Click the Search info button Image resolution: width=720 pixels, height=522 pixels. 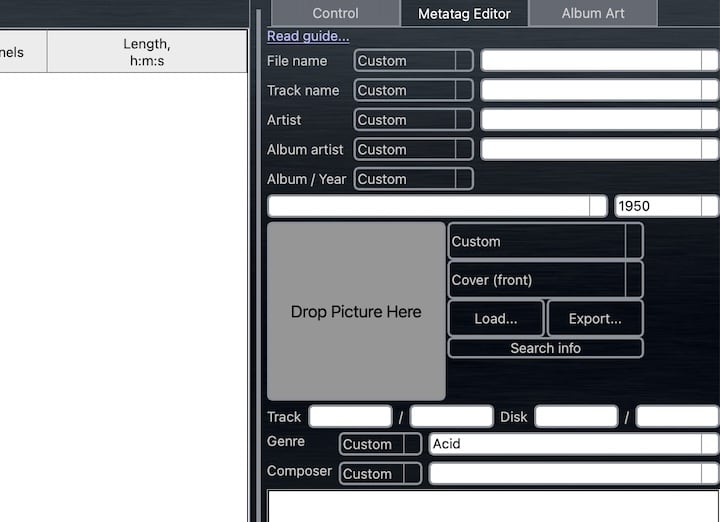[x=546, y=348]
